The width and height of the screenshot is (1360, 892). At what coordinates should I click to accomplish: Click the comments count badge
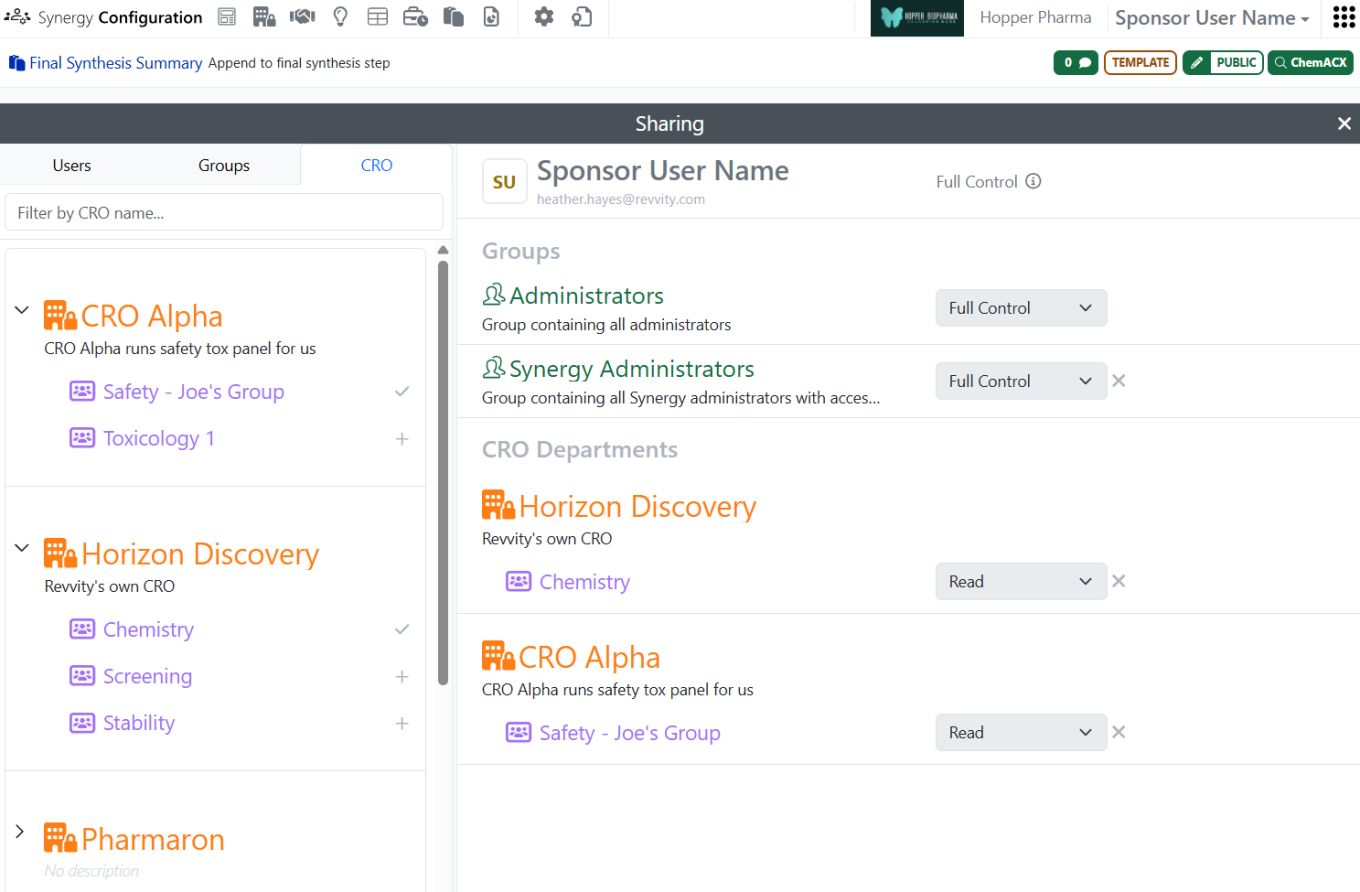point(1076,63)
